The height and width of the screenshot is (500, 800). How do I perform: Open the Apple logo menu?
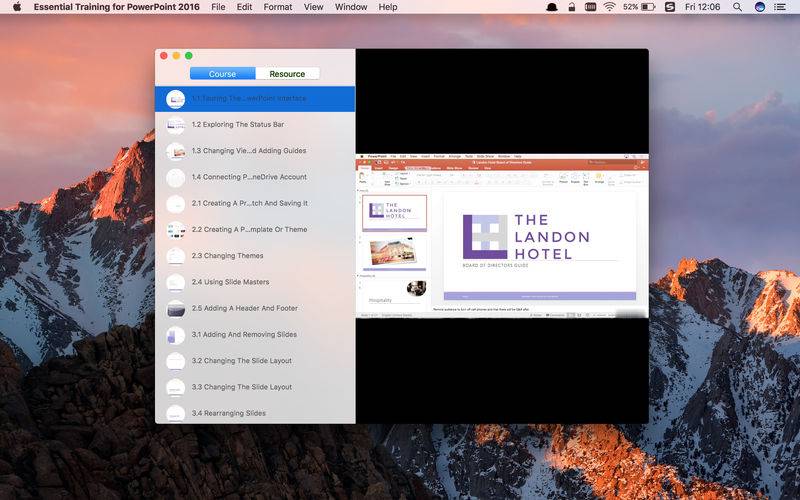click(x=16, y=7)
